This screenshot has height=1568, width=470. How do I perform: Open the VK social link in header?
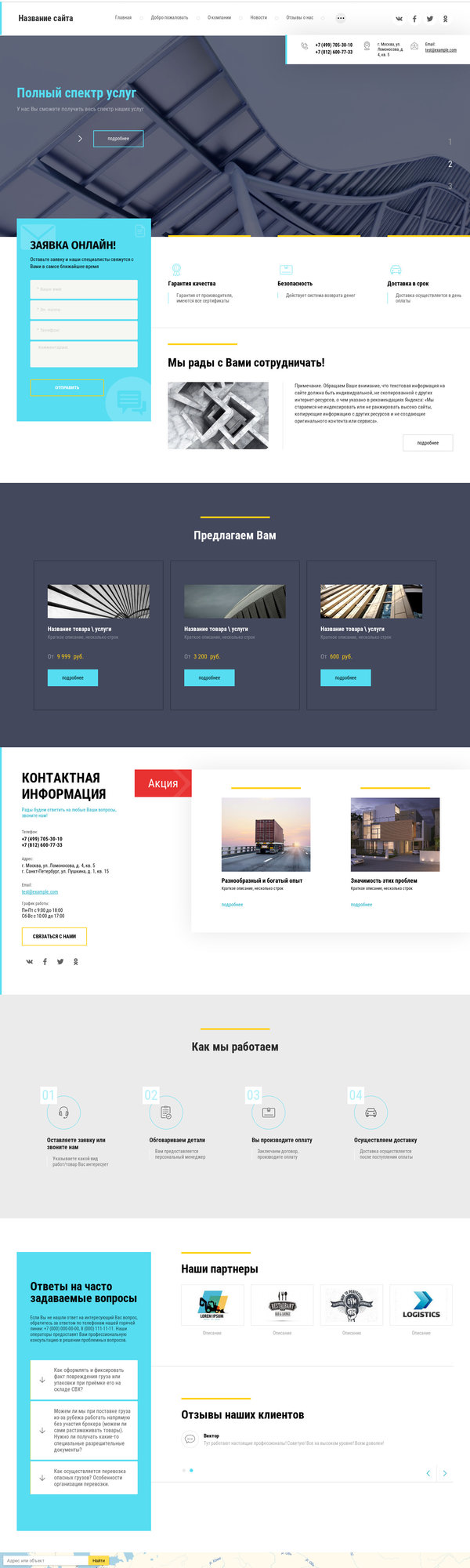(x=399, y=18)
